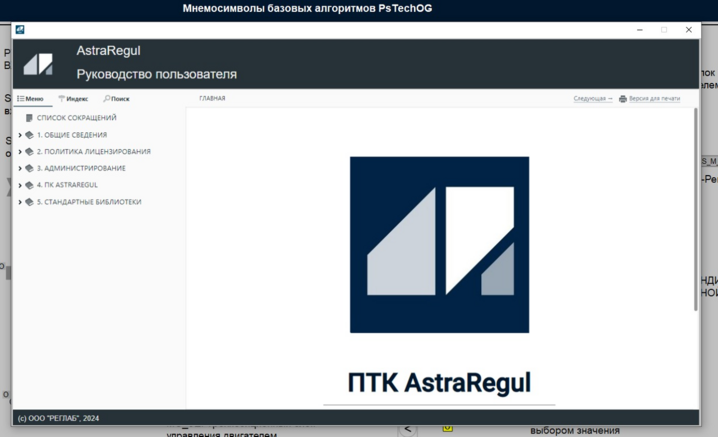
Task: Click the printer icon for print version
Action: (x=623, y=99)
